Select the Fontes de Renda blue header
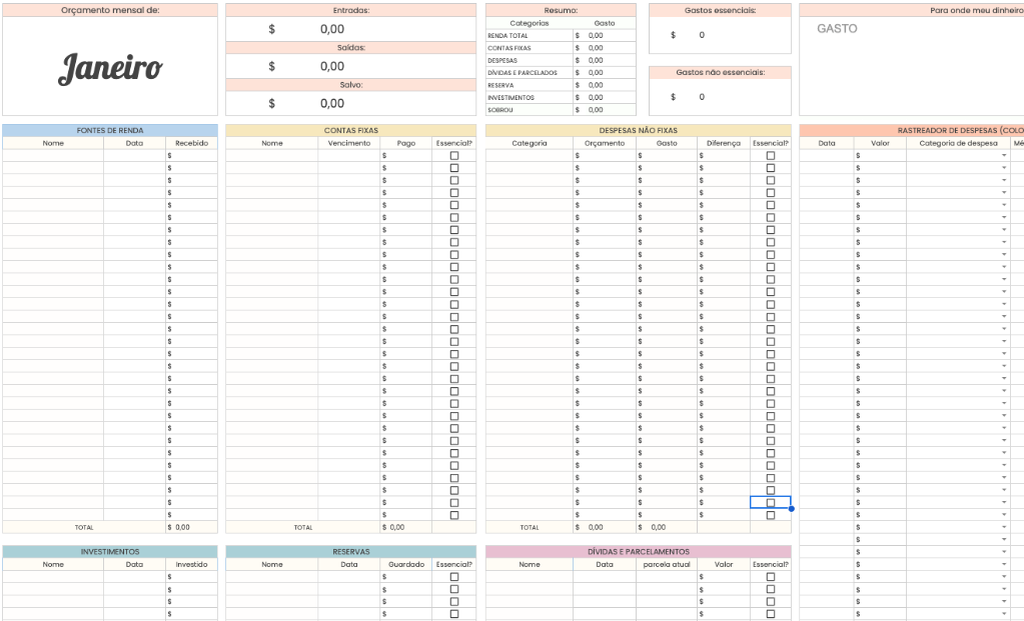 110,130
